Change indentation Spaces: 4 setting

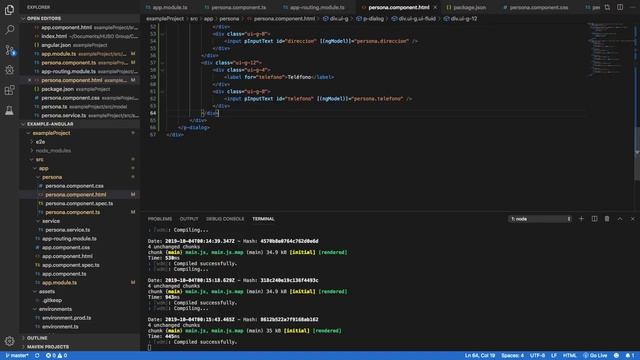pos(512,356)
